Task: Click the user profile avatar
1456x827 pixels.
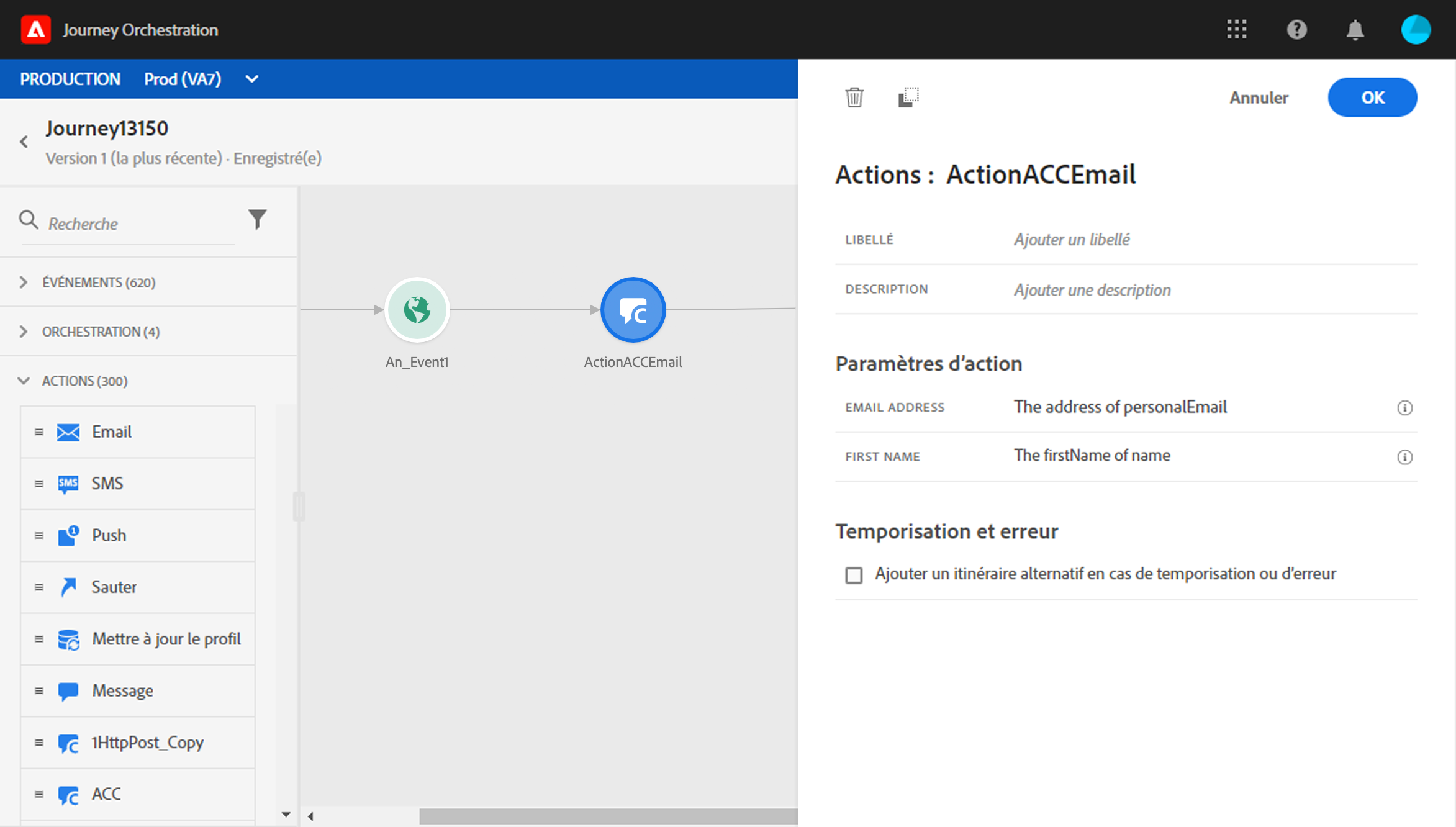Action: pyautogui.click(x=1415, y=29)
